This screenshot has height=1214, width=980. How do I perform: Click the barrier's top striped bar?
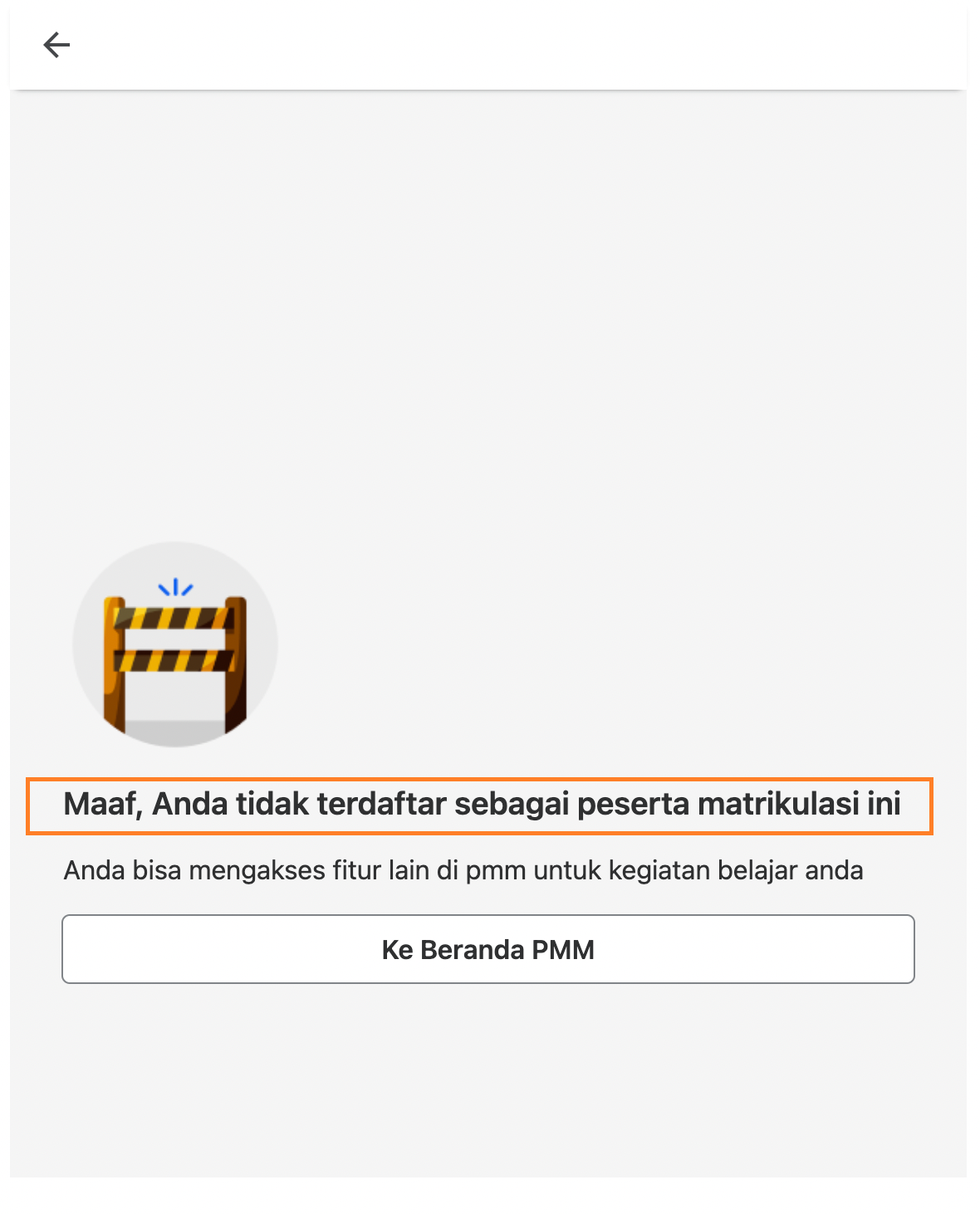[x=174, y=618]
